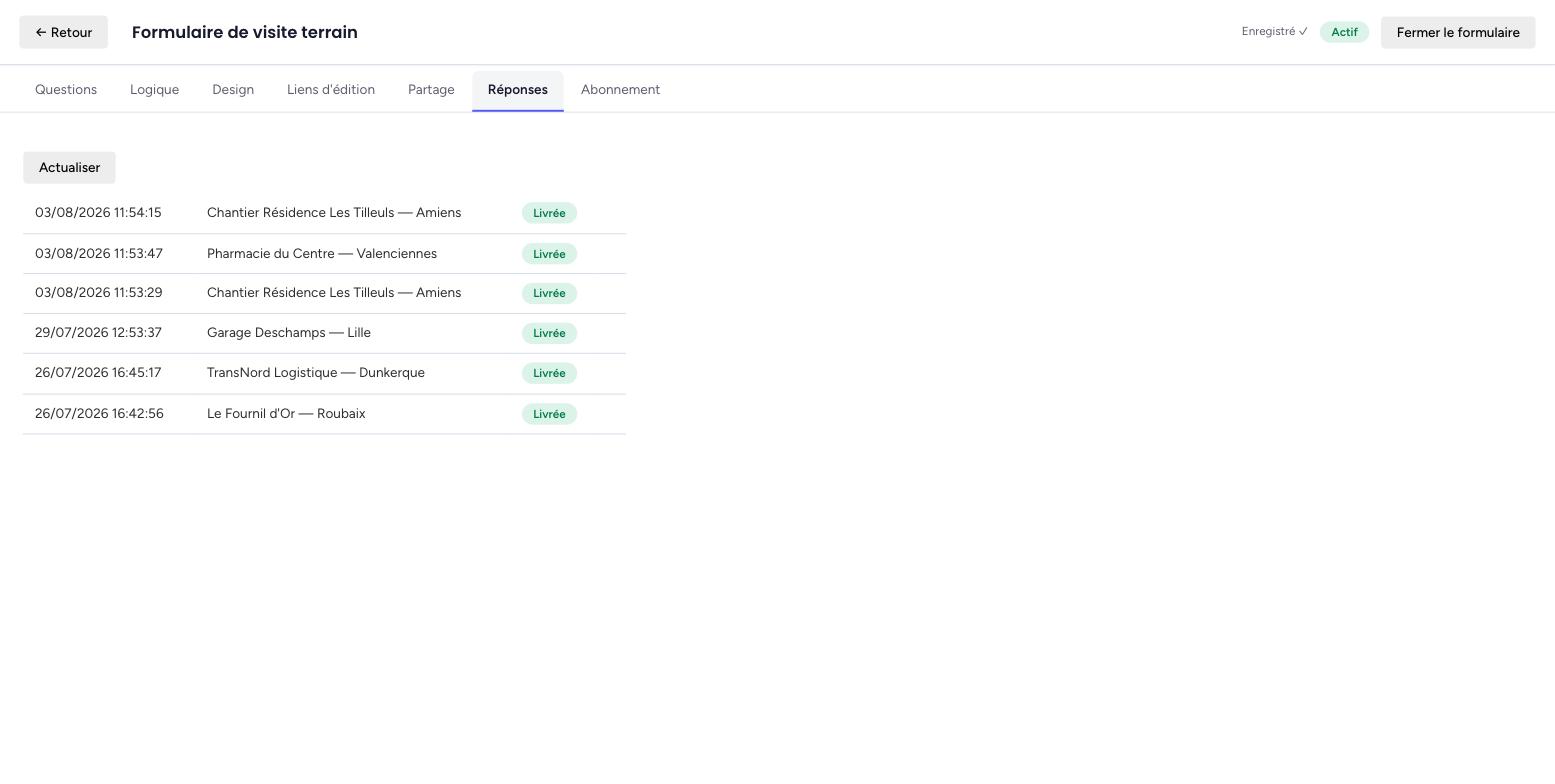Click TransNord Logistique — Dunkerque entry
Screen dimensions: 1555x784
coord(316,373)
